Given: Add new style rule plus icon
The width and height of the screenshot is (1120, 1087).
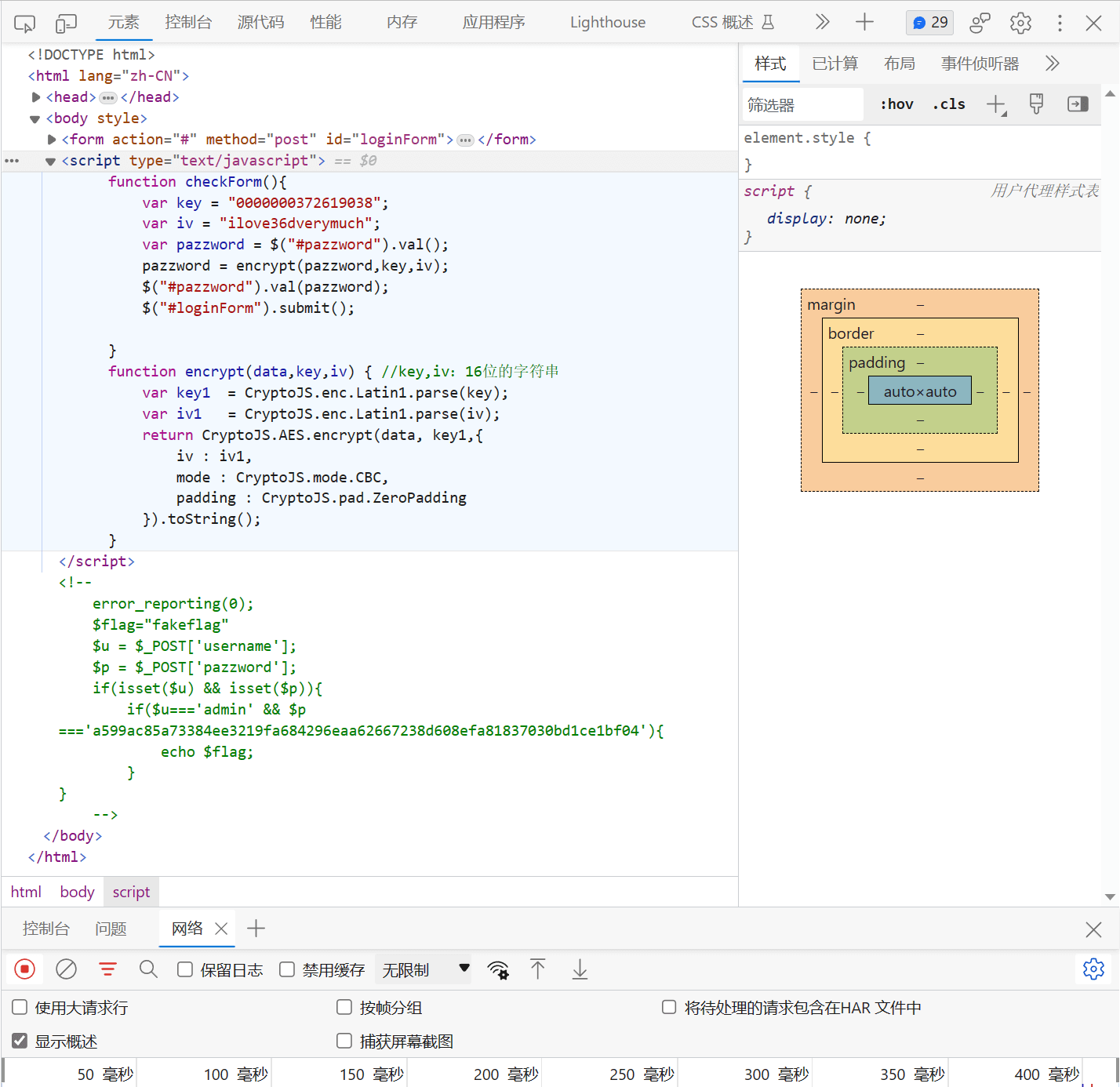Looking at the screenshot, I should [x=996, y=104].
